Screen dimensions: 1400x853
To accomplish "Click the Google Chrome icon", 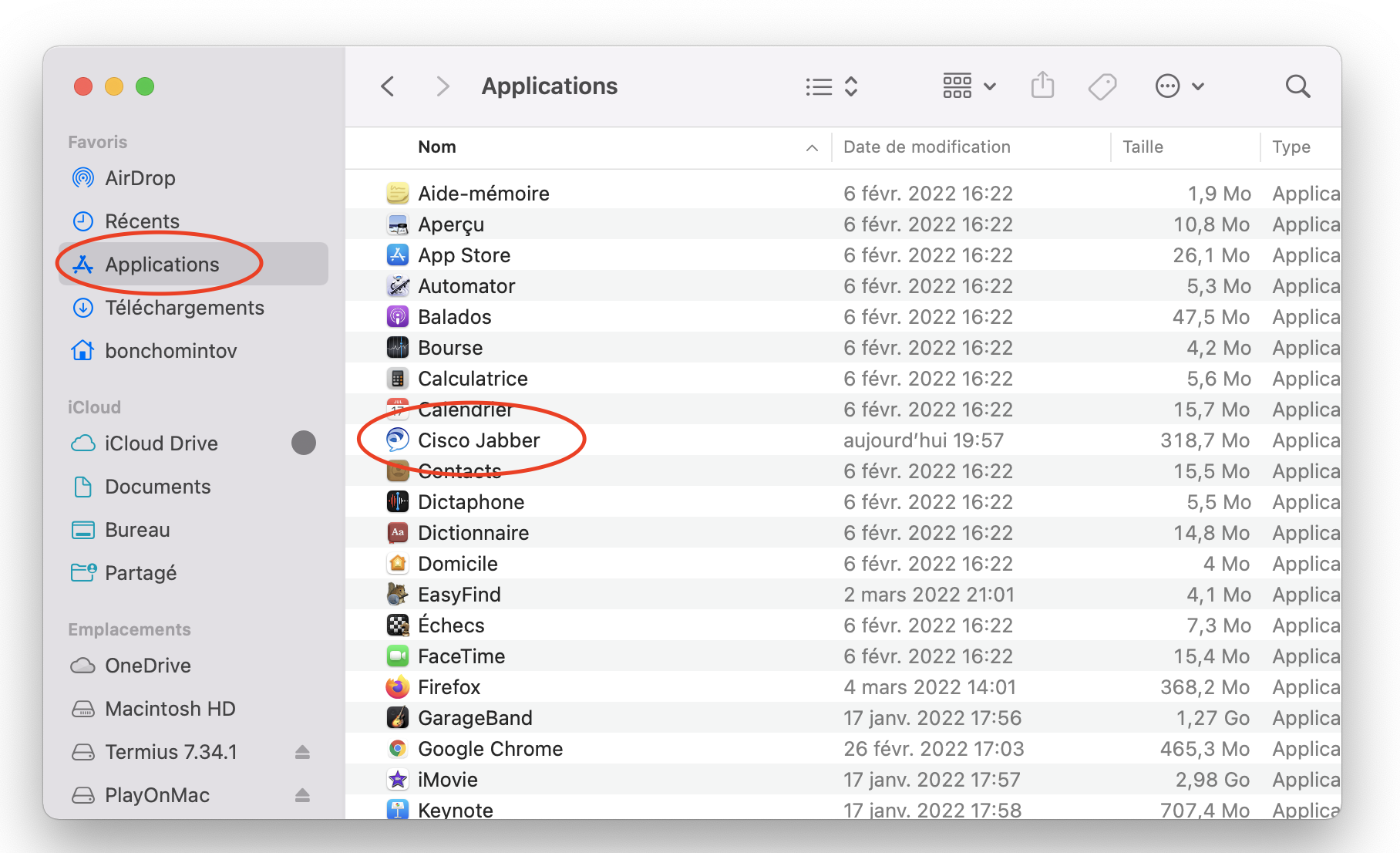I will [397, 749].
